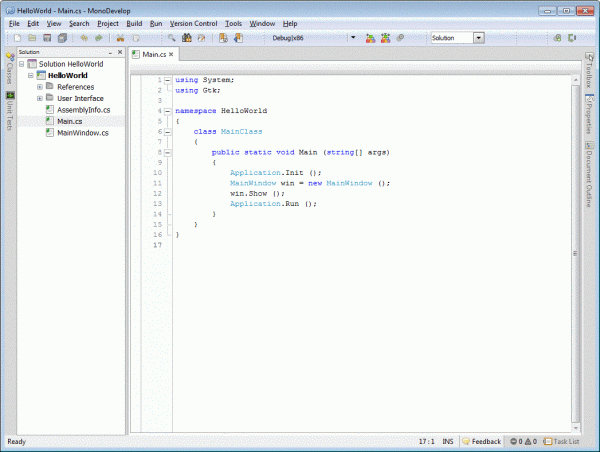Click the Save All toolbar icon
This screenshot has height=452, width=600.
click(x=62, y=38)
